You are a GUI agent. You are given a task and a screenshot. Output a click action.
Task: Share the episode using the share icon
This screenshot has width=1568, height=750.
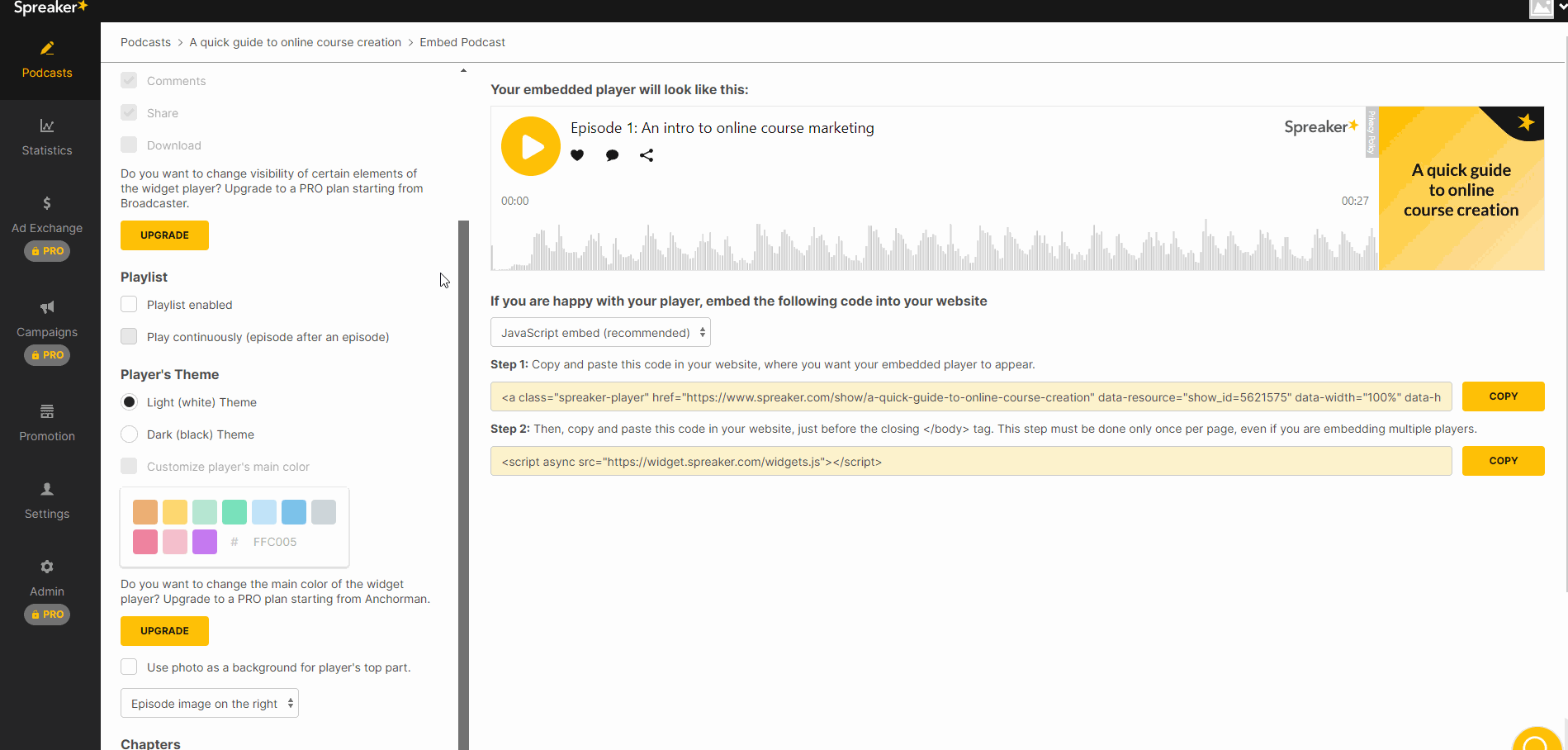pos(647,155)
